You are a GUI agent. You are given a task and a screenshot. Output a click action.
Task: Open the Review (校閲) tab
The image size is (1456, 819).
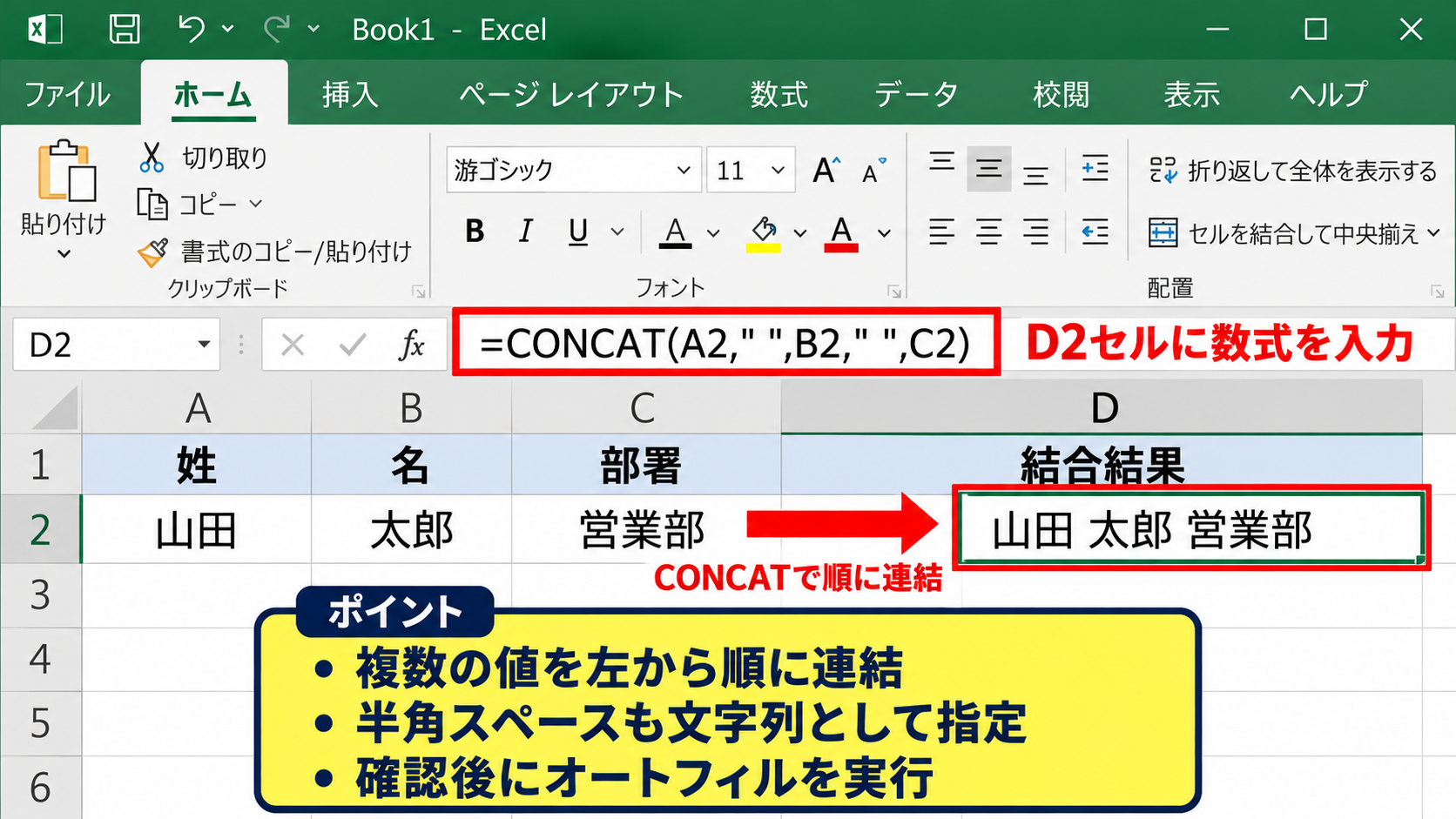[1061, 94]
